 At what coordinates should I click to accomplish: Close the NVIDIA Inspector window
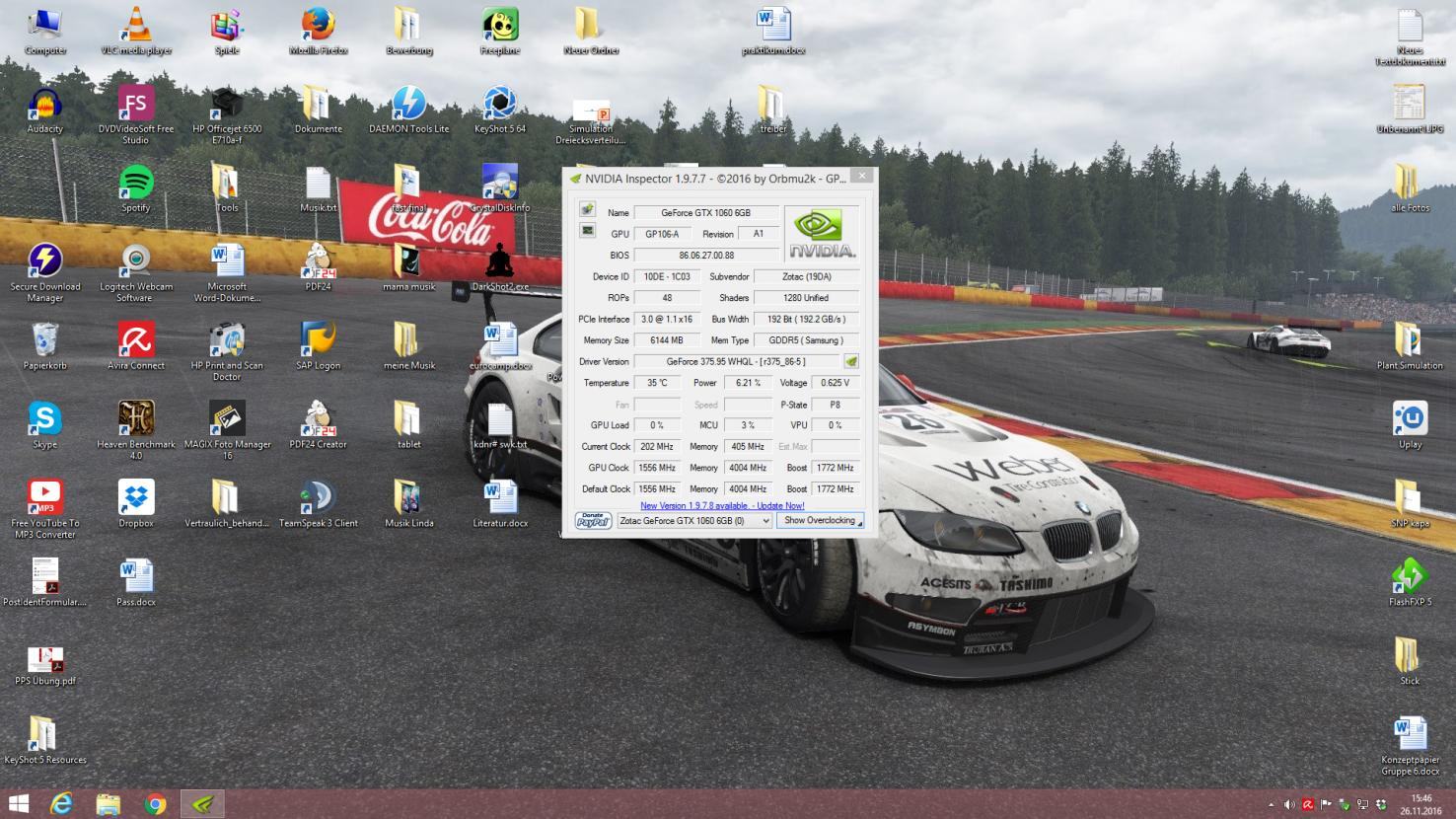862,176
